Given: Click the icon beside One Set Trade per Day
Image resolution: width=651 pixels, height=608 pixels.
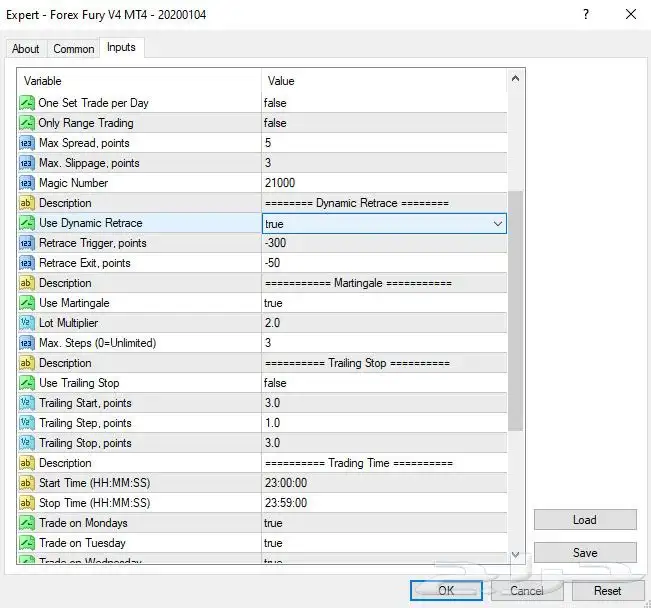Looking at the screenshot, I should tap(27, 103).
